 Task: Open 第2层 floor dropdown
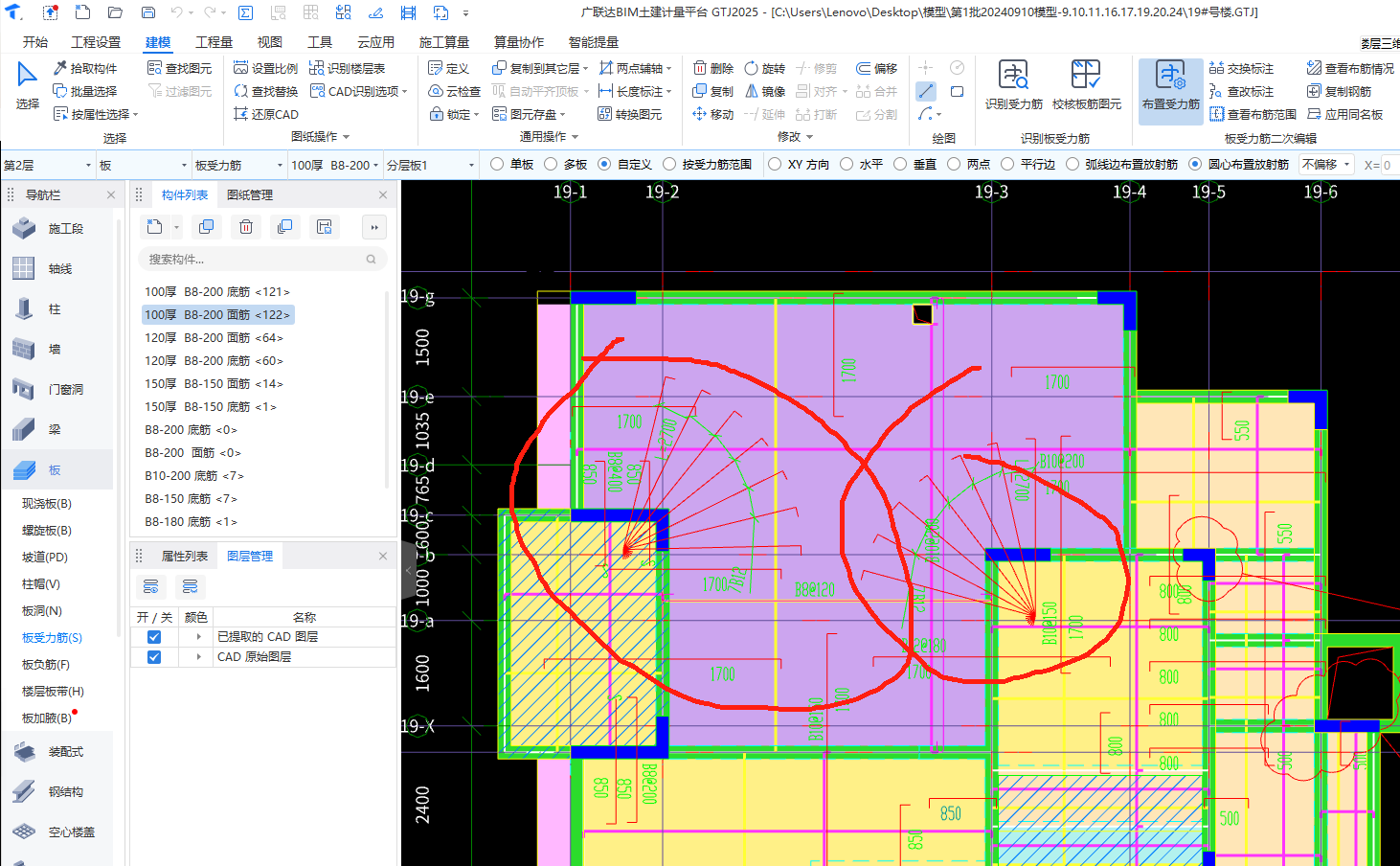coord(48,165)
